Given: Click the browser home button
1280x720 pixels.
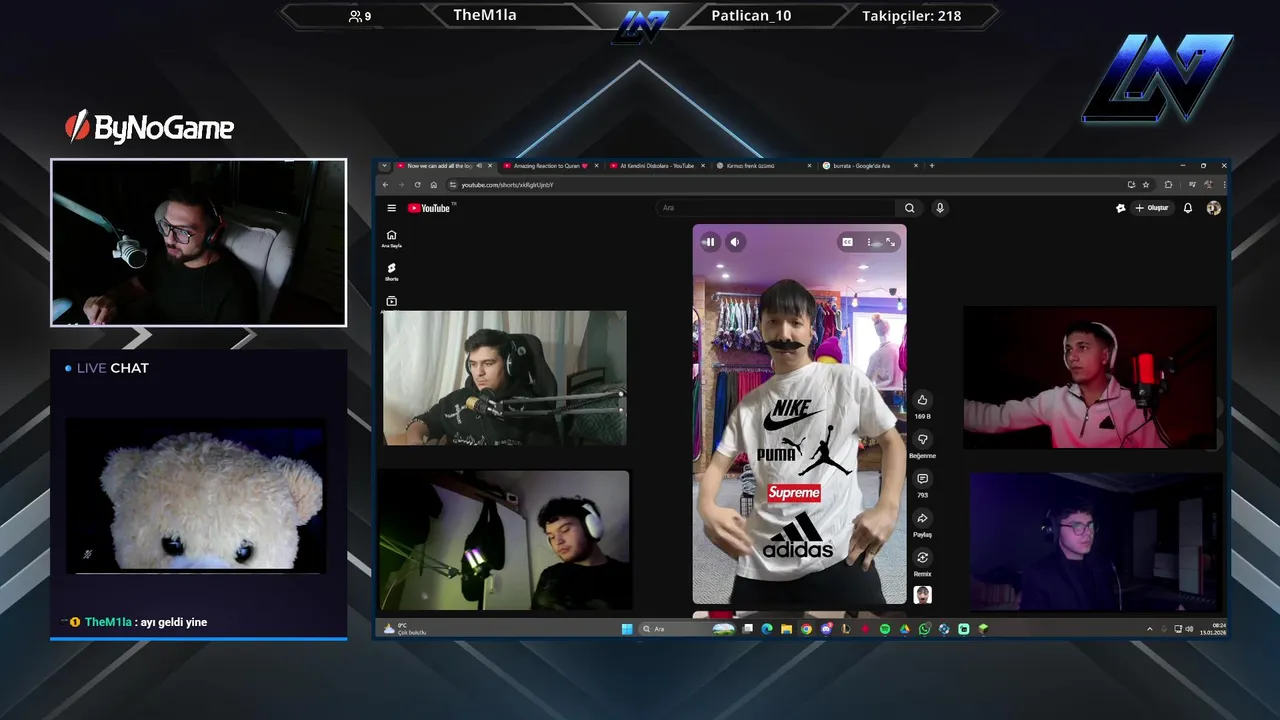Looking at the screenshot, I should [433, 185].
